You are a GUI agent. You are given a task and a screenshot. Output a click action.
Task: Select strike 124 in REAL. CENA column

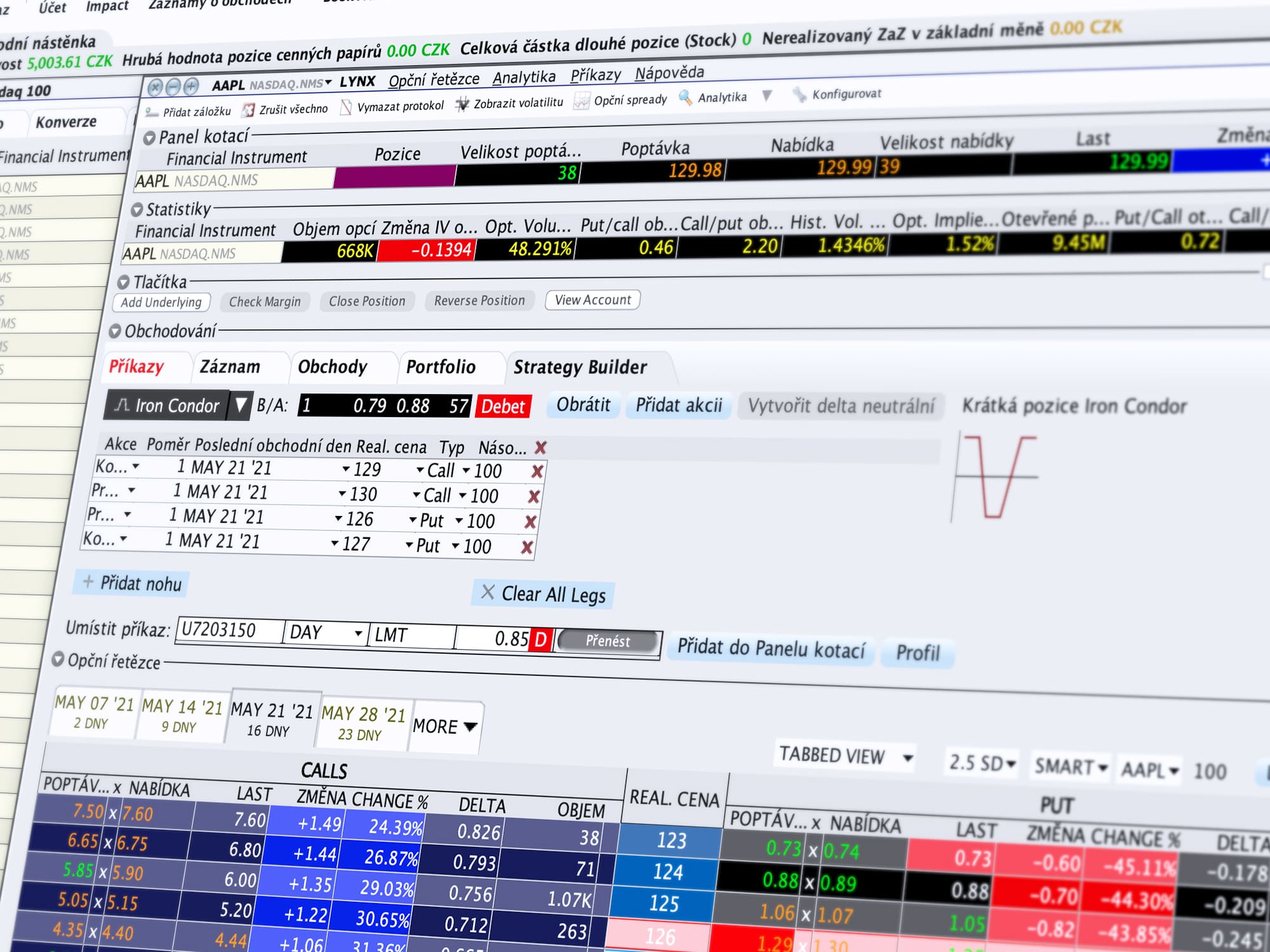668,872
